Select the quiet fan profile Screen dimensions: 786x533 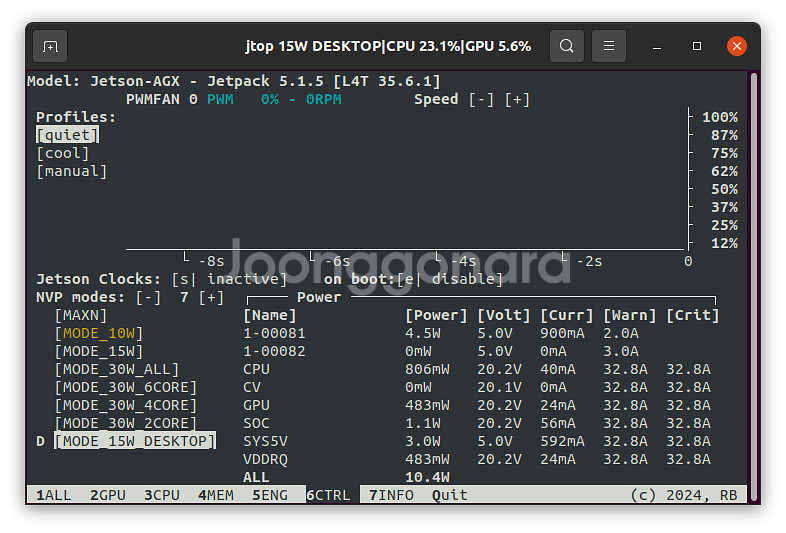pyautogui.click(x=68, y=135)
